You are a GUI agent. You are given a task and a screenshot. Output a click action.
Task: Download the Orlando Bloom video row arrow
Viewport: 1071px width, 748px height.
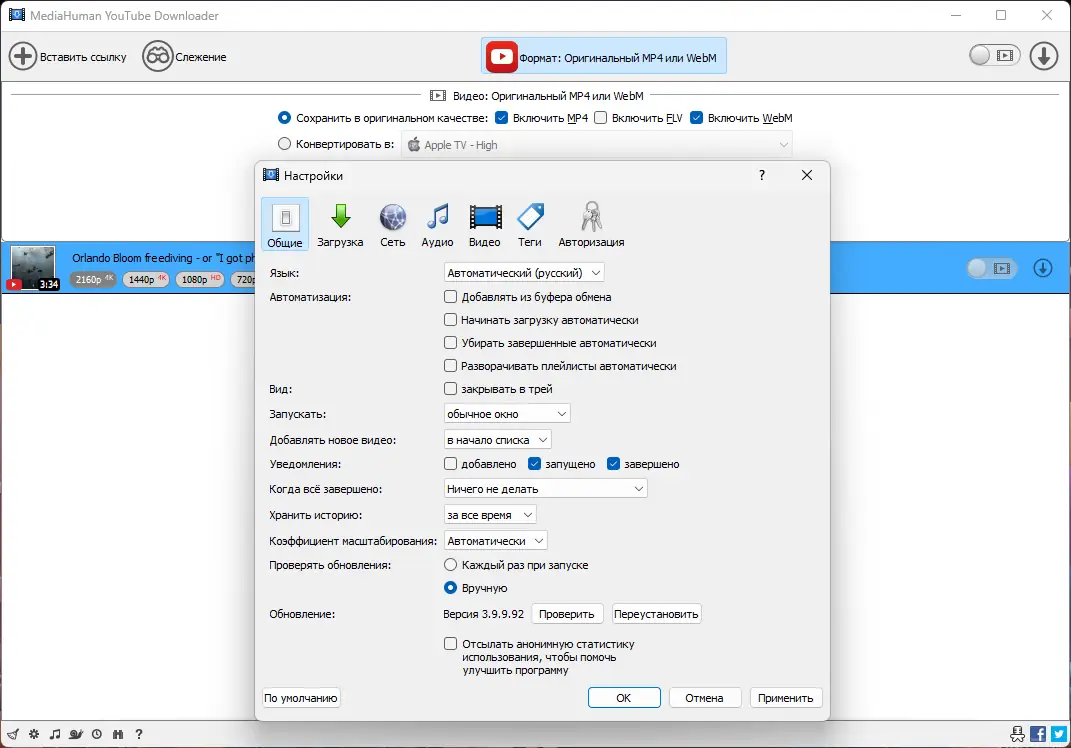(1042, 268)
